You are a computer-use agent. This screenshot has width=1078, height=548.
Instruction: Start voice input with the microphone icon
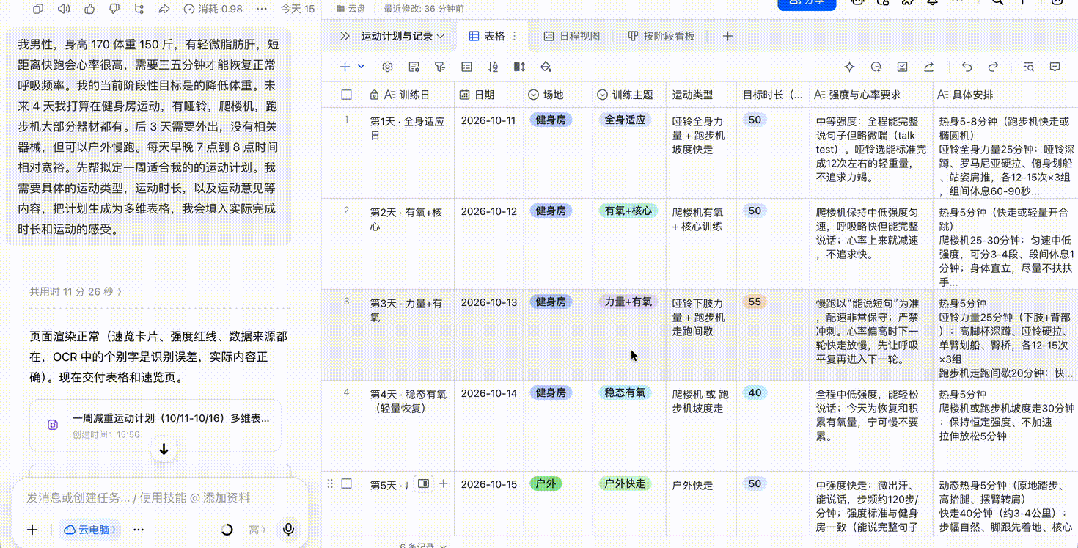[289, 529]
